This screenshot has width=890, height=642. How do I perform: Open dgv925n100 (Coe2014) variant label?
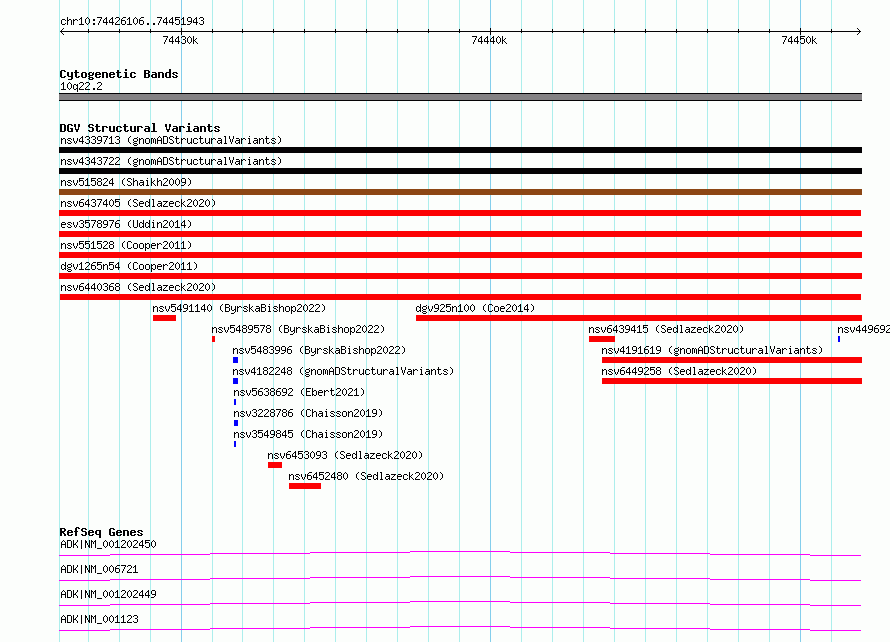(x=475, y=308)
